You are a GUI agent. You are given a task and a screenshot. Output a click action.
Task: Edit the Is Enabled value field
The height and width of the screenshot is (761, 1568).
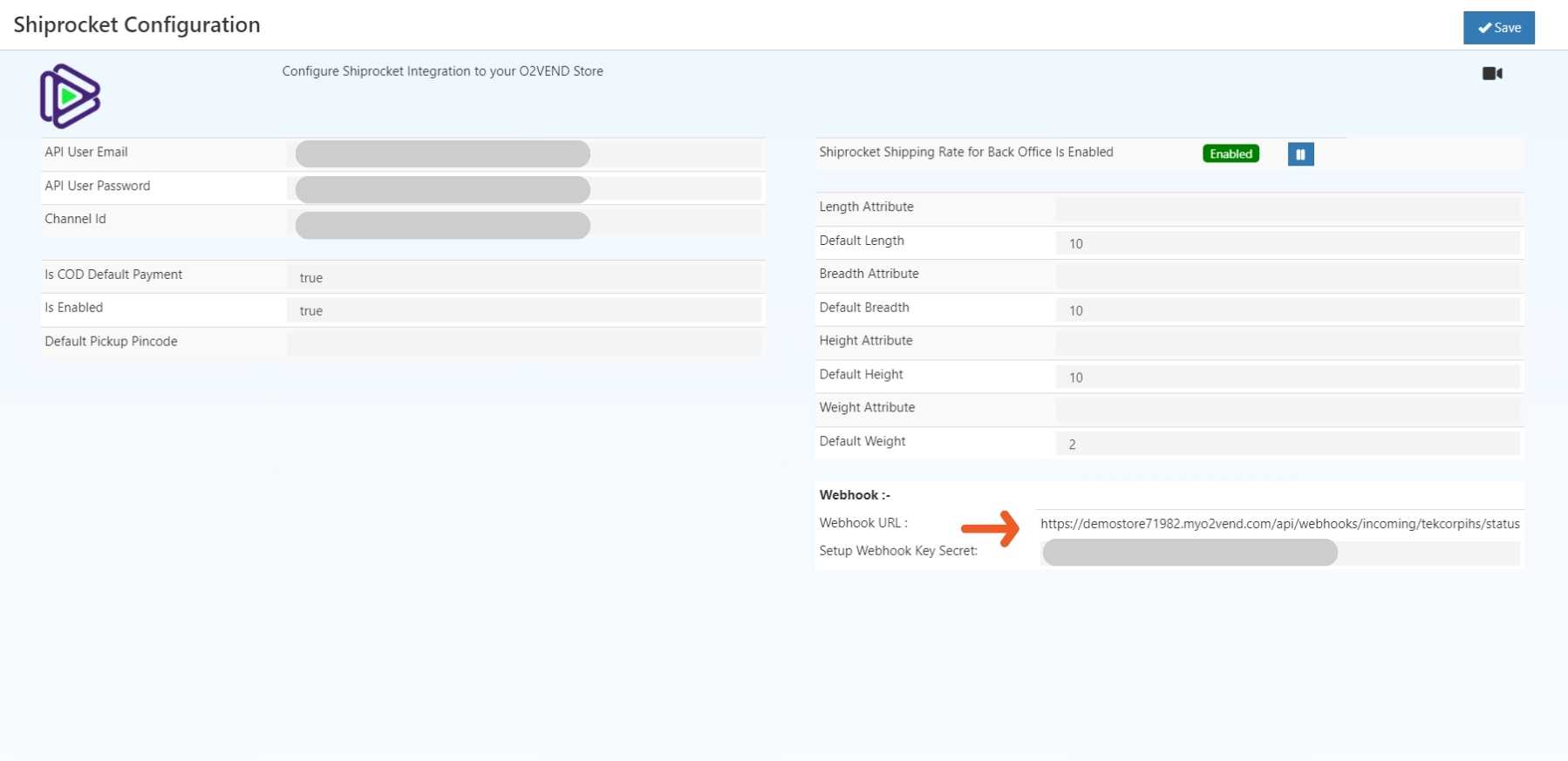(524, 310)
